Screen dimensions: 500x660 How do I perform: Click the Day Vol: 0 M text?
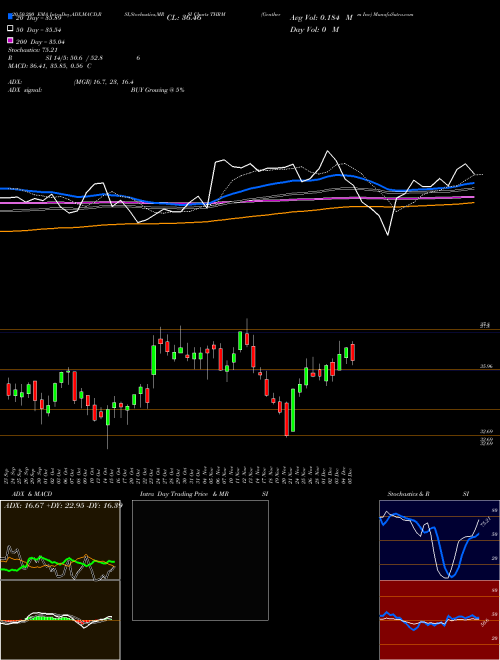314,29
